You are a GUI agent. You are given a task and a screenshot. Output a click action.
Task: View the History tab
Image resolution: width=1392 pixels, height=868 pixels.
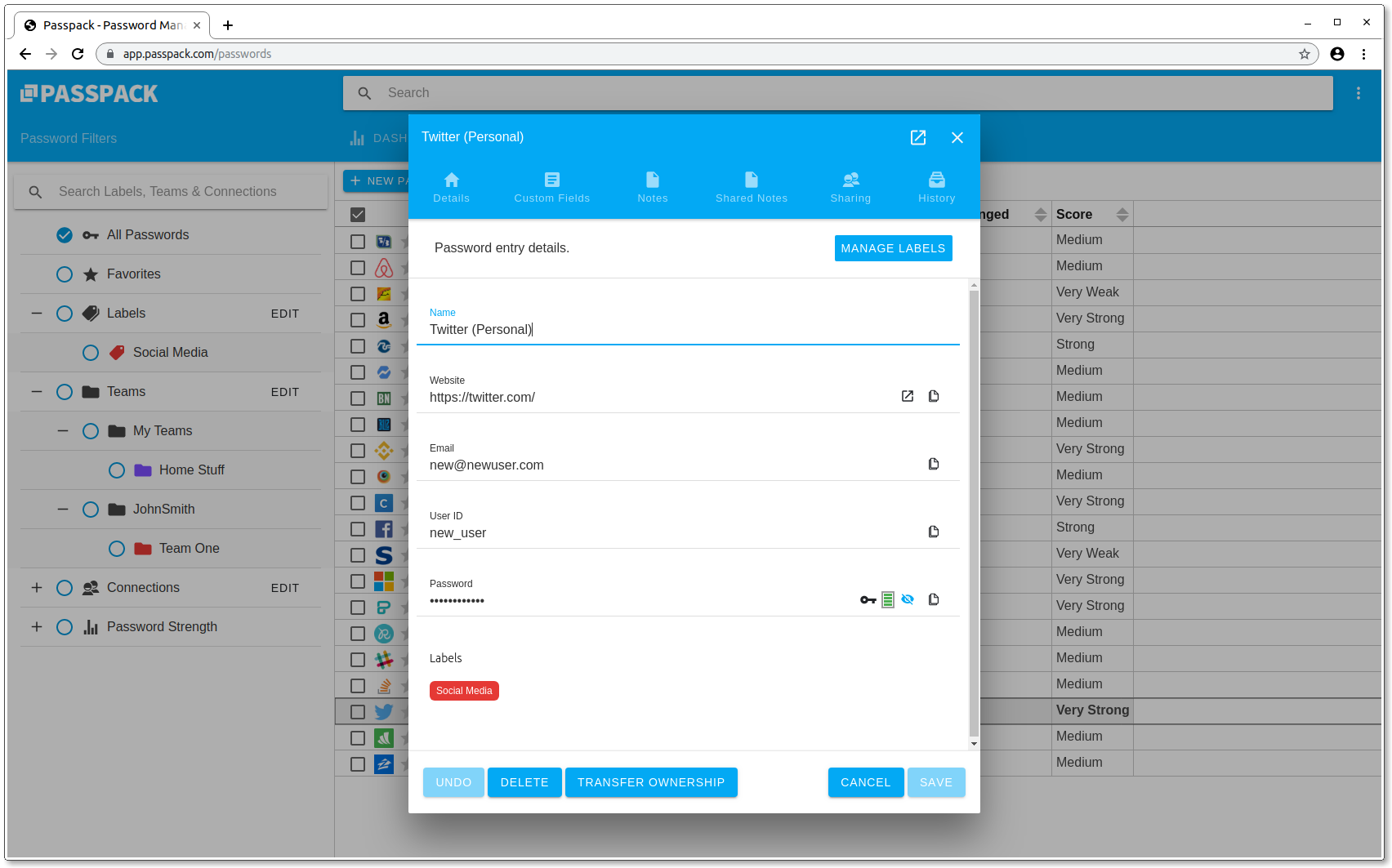click(x=937, y=187)
